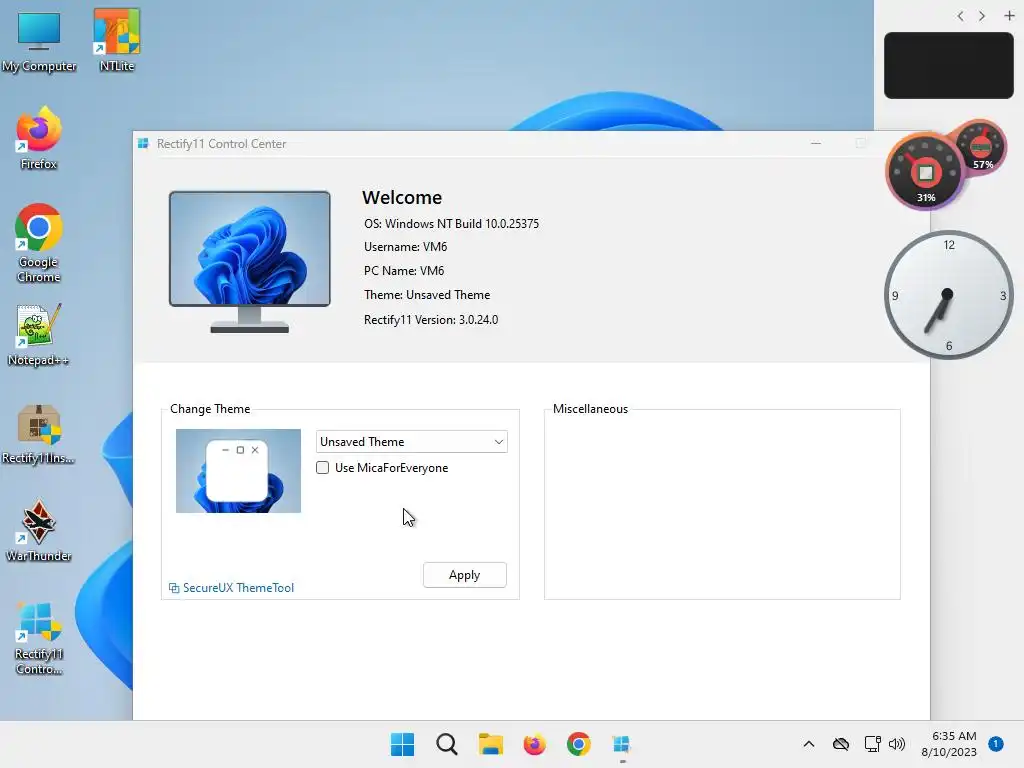This screenshot has height=768, width=1024.
Task: Select the Rectify11 Control Center desktop shortcut
Action: click(39, 637)
